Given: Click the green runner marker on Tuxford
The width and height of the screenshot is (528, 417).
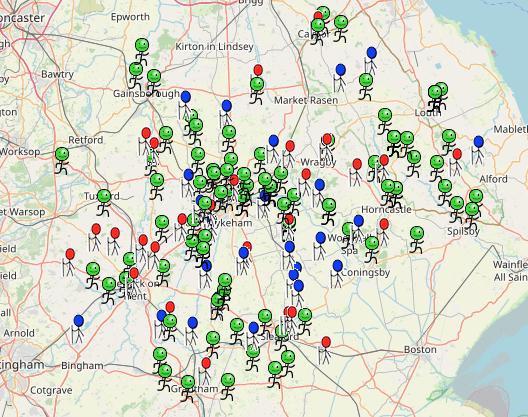Looking at the screenshot, I should 104,202.
